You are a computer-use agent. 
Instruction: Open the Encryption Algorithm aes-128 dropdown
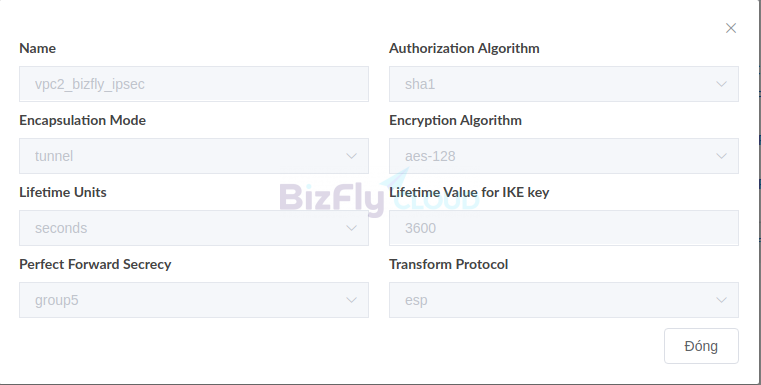point(564,156)
